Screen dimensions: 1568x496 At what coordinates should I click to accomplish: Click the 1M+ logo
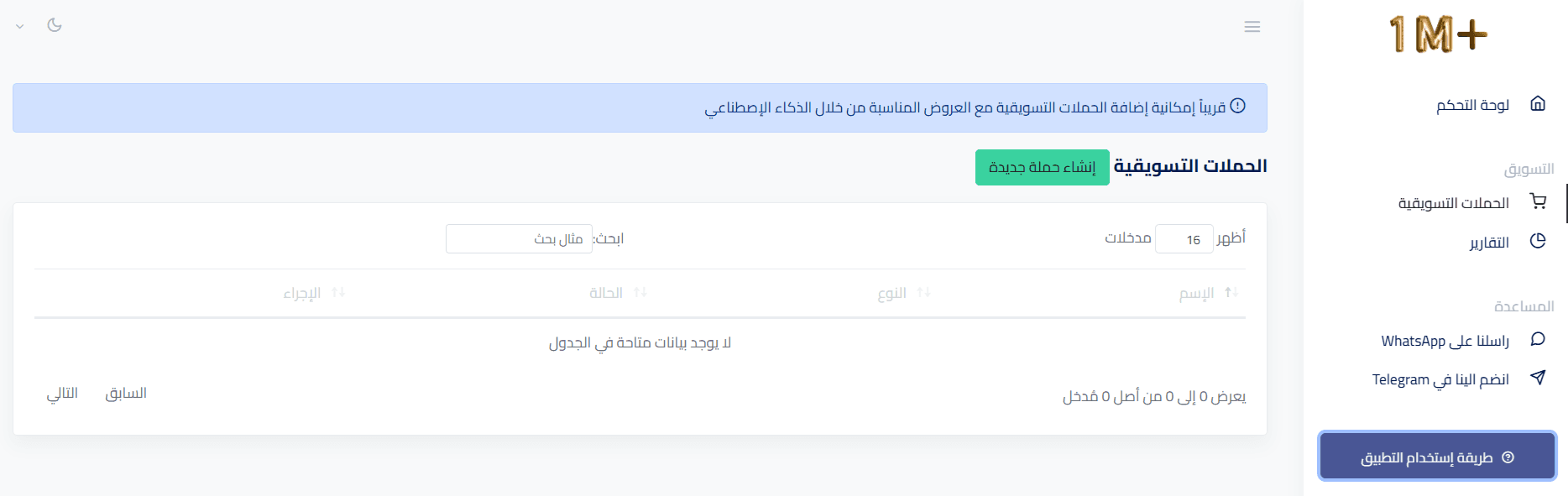pos(1437,35)
